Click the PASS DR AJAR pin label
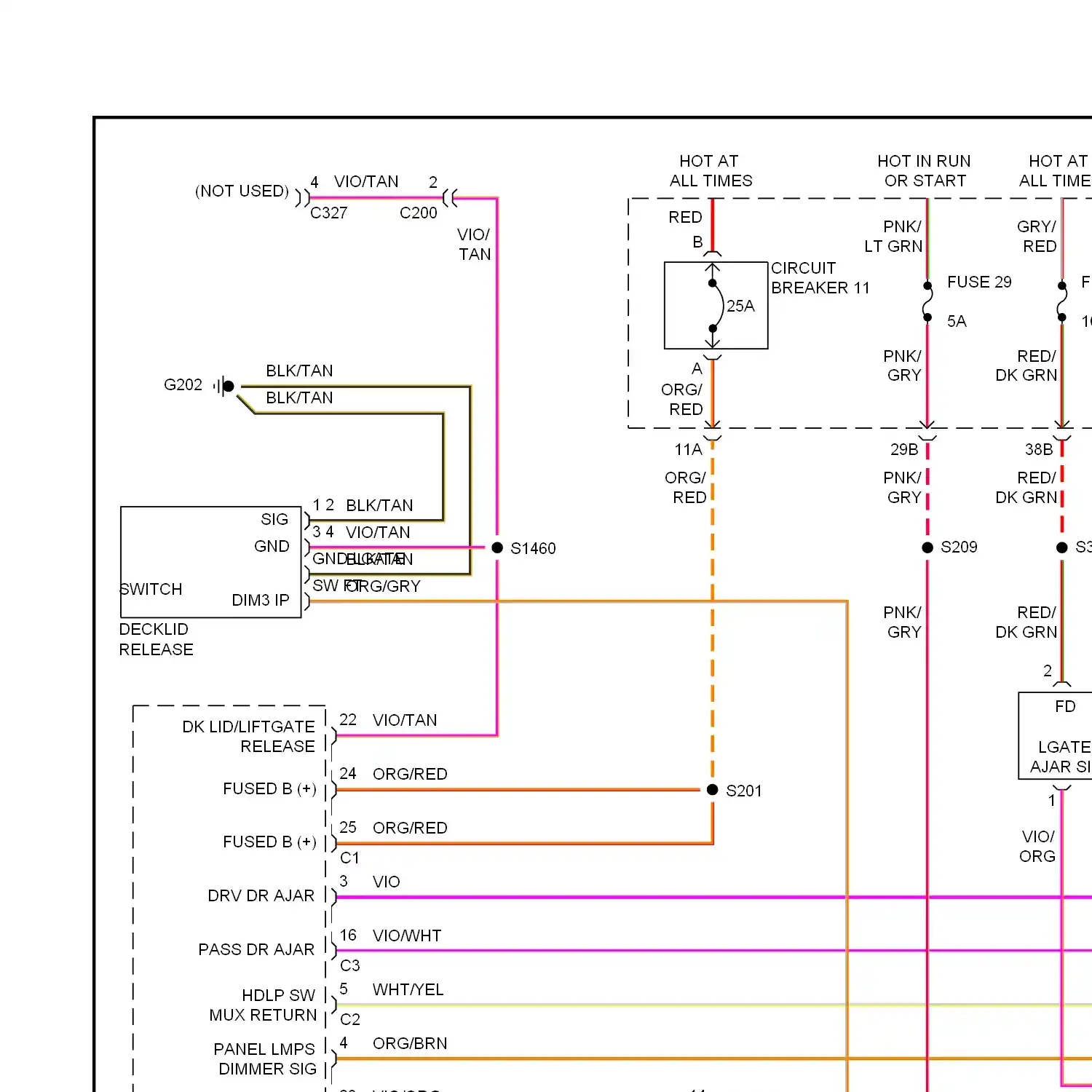1092x1092 pixels. click(x=256, y=949)
